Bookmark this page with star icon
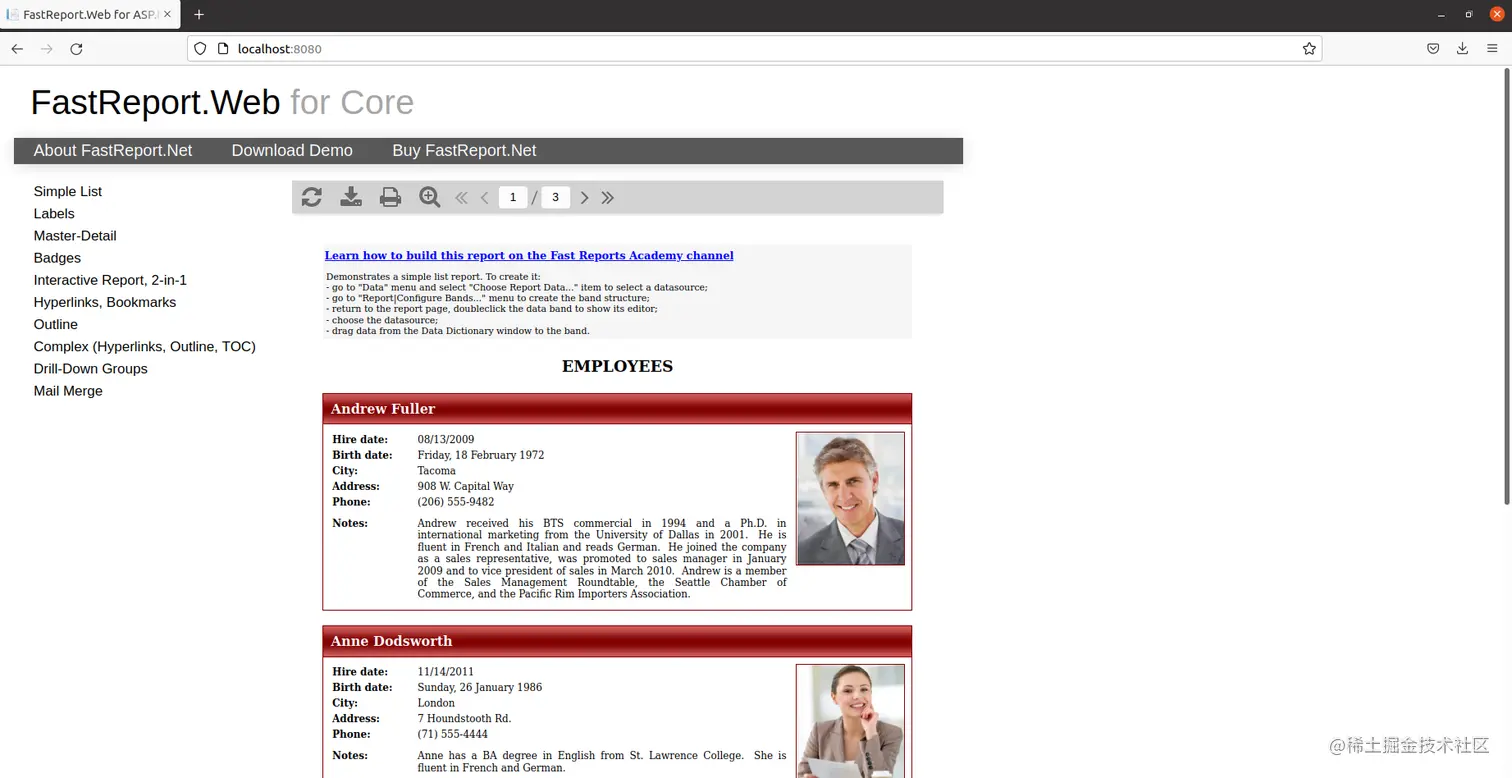 click(x=1309, y=48)
